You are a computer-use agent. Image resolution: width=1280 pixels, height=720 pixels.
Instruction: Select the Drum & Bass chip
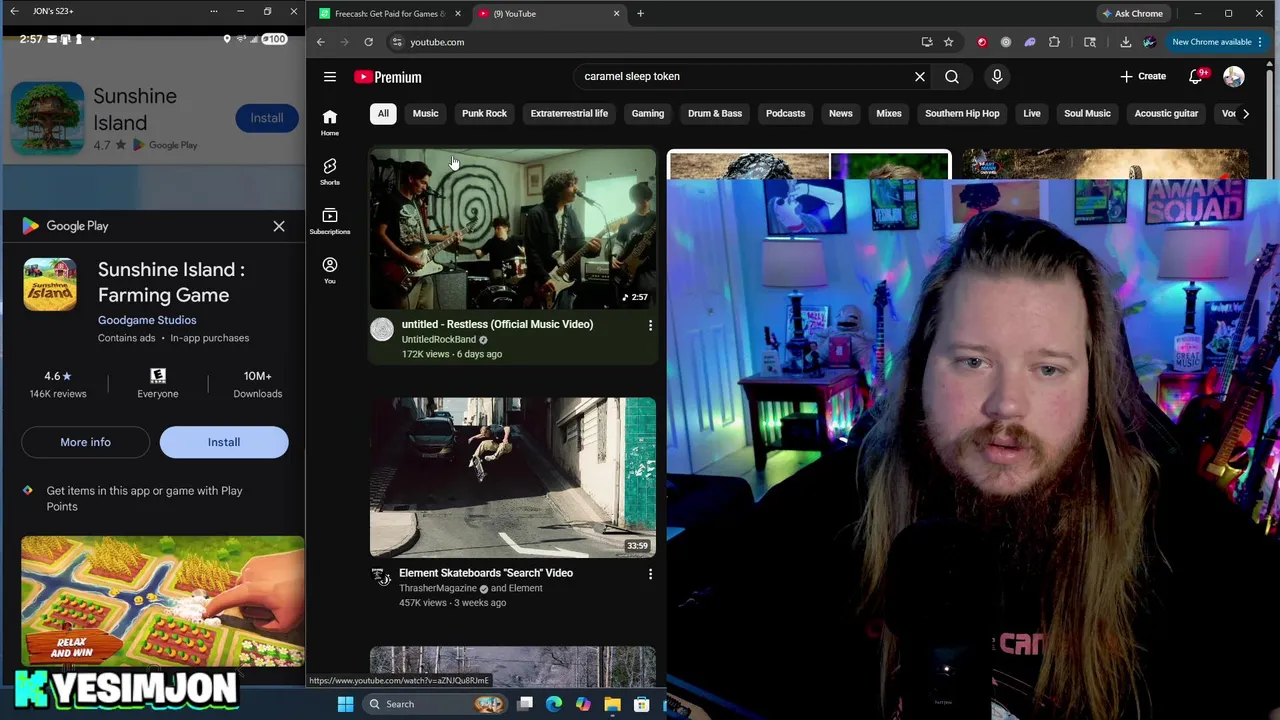[715, 114]
